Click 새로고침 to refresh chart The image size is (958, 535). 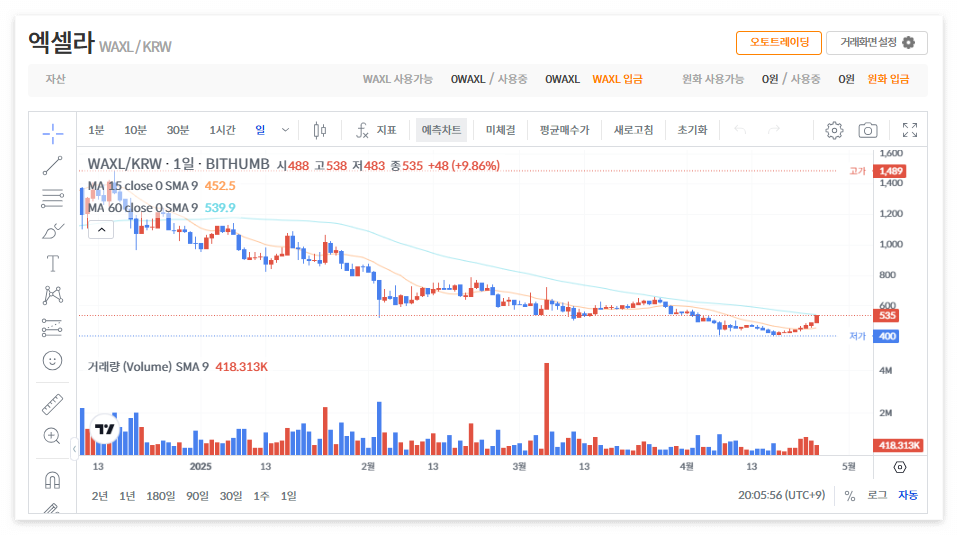pos(633,130)
